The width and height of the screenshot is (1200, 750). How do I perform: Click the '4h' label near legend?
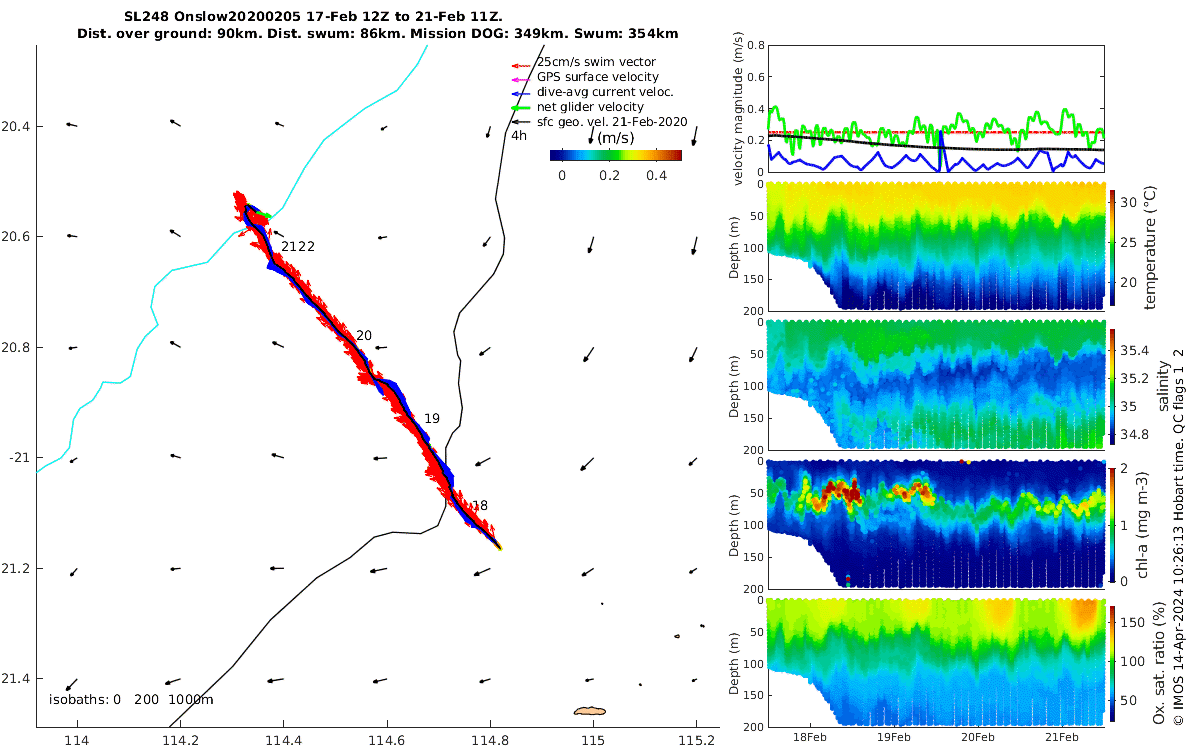click(519, 136)
